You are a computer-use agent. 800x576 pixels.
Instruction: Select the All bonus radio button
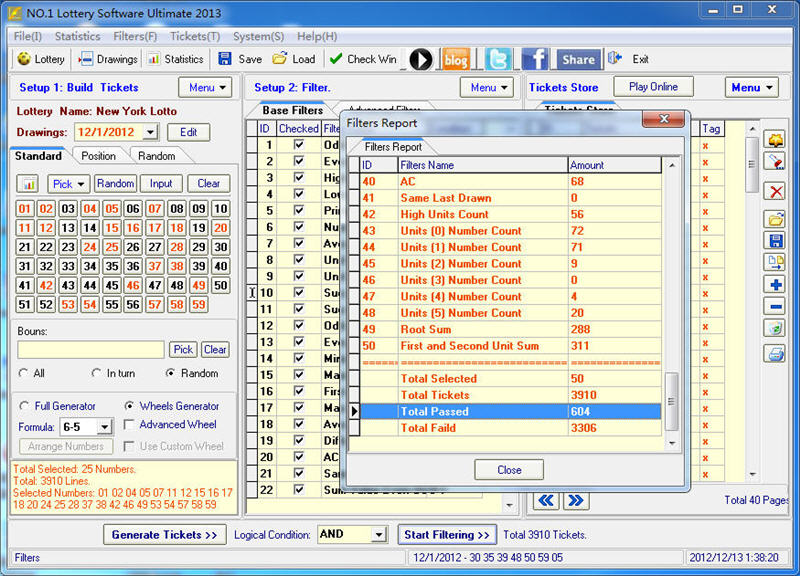[23, 373]
